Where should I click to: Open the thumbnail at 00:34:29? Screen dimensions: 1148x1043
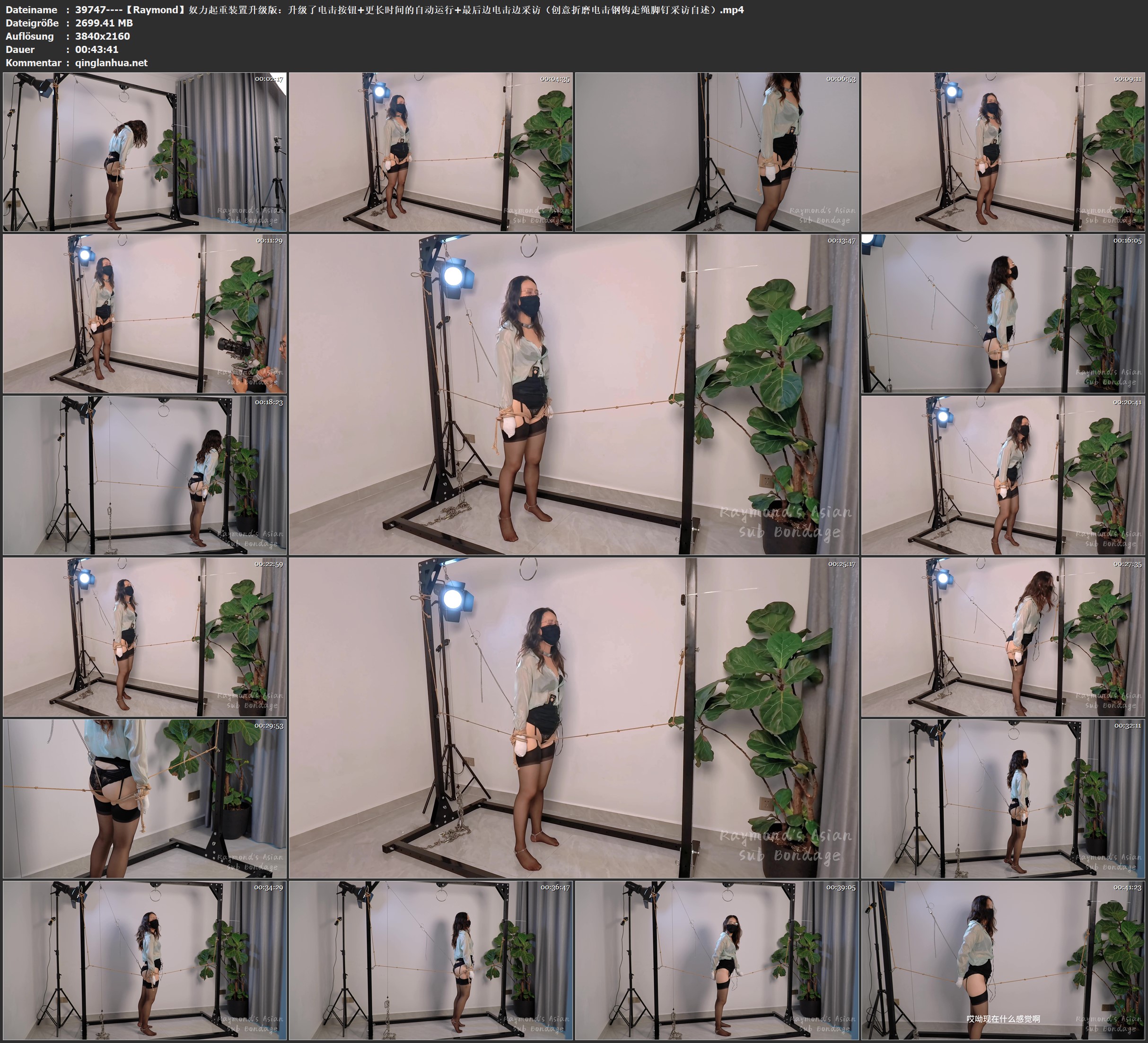point(145,960)
